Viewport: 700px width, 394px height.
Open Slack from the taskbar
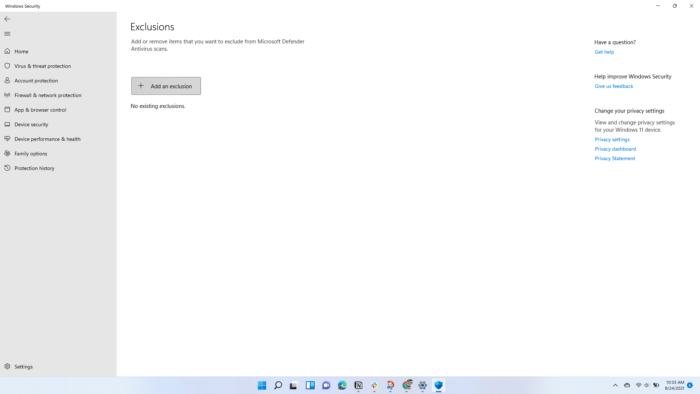(x=374, y=386)
